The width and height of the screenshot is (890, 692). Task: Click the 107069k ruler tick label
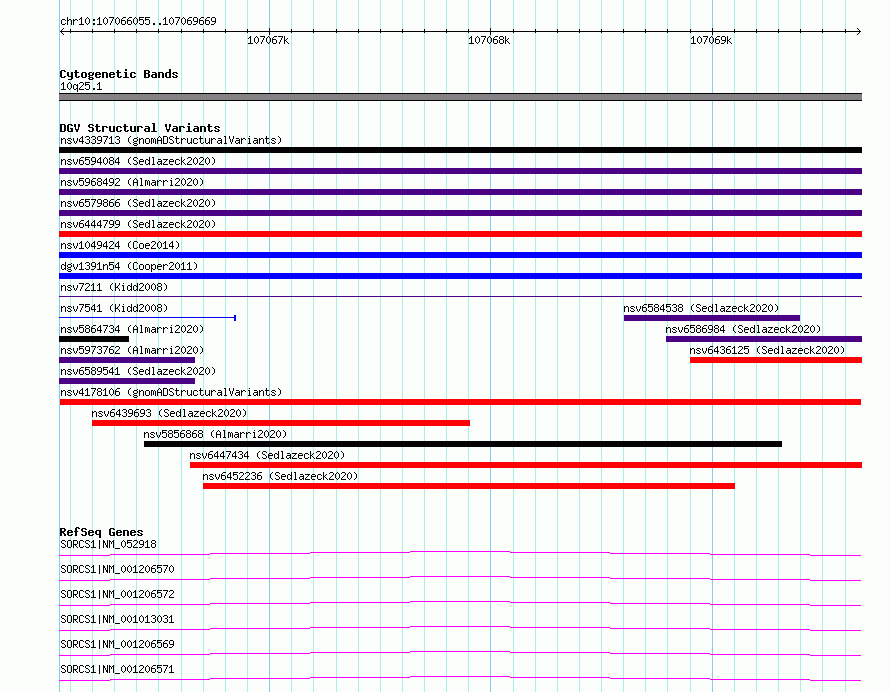(711, 40)
